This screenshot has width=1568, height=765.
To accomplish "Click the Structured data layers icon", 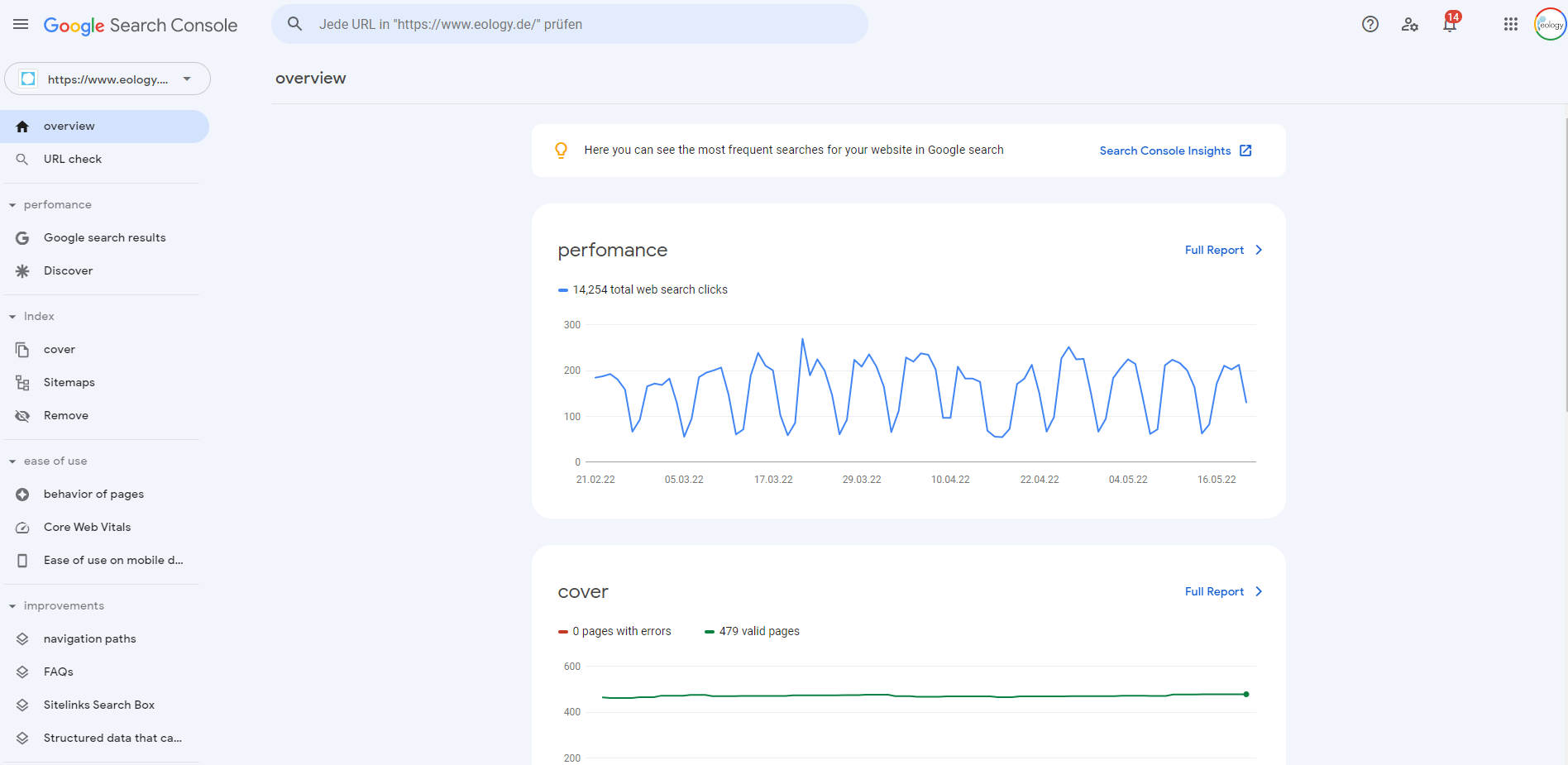I will (x=22, y=739).
